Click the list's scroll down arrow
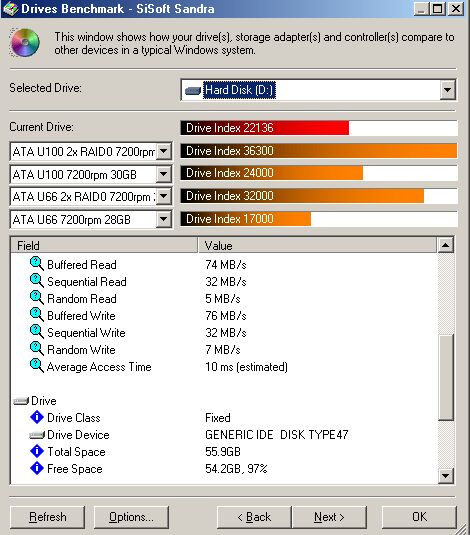 (x=446, y=476)
